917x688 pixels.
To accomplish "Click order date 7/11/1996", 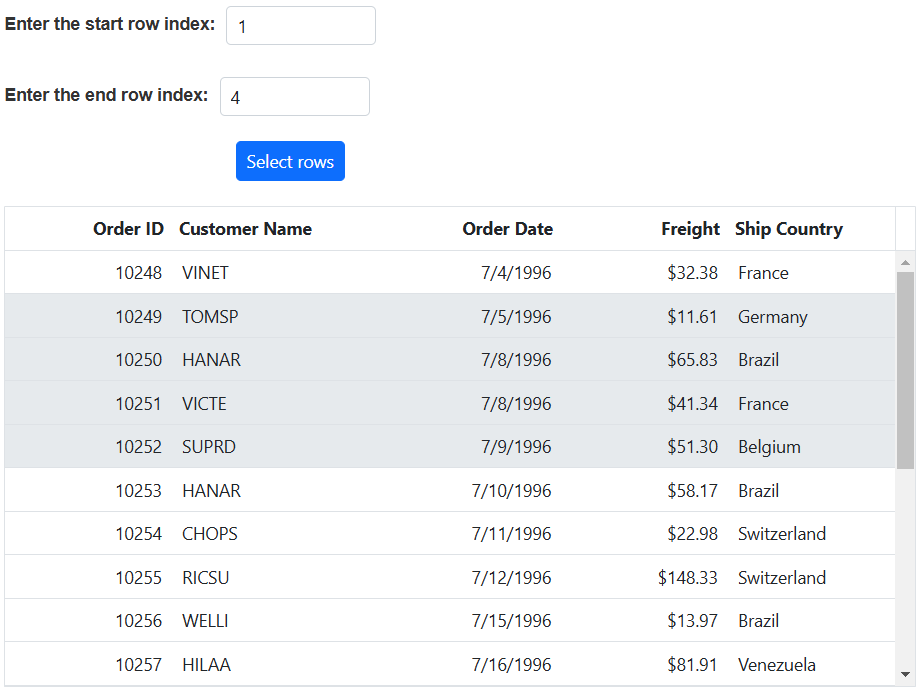I will pos(512,534).
